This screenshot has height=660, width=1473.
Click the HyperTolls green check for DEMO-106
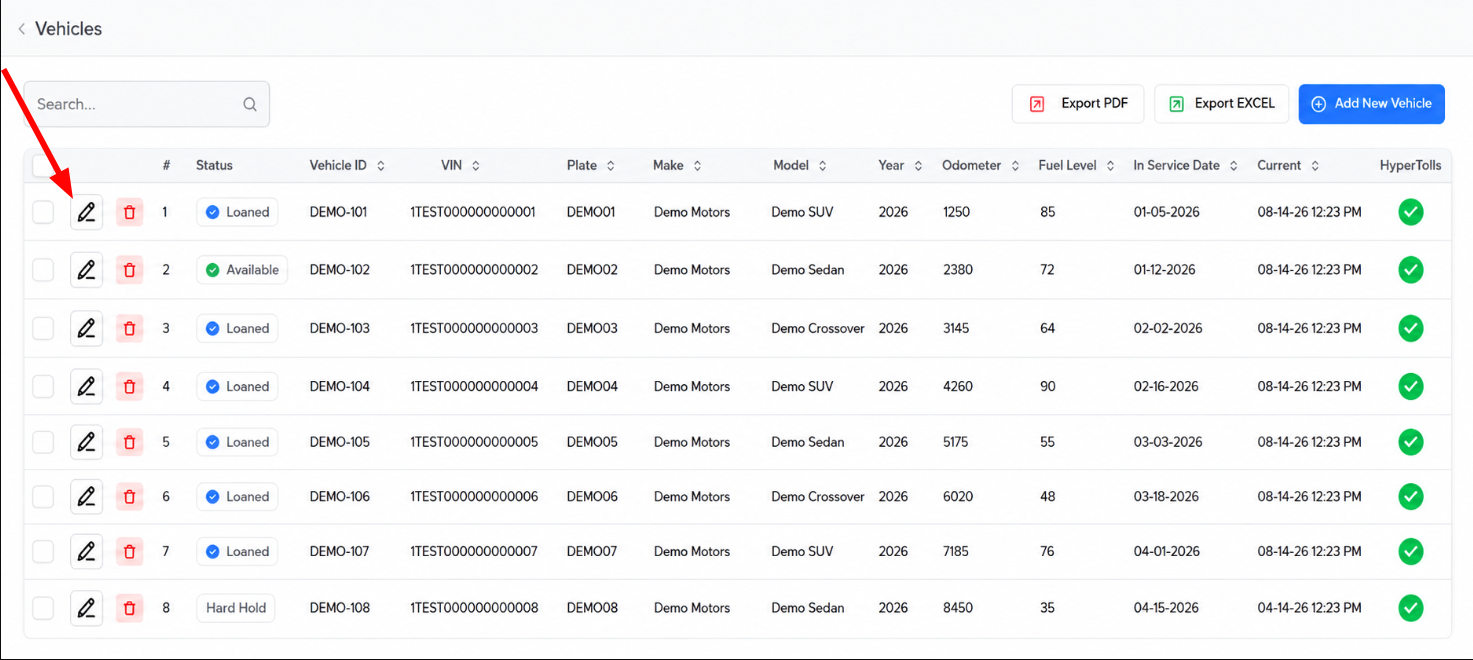[x=1411, y=496]
